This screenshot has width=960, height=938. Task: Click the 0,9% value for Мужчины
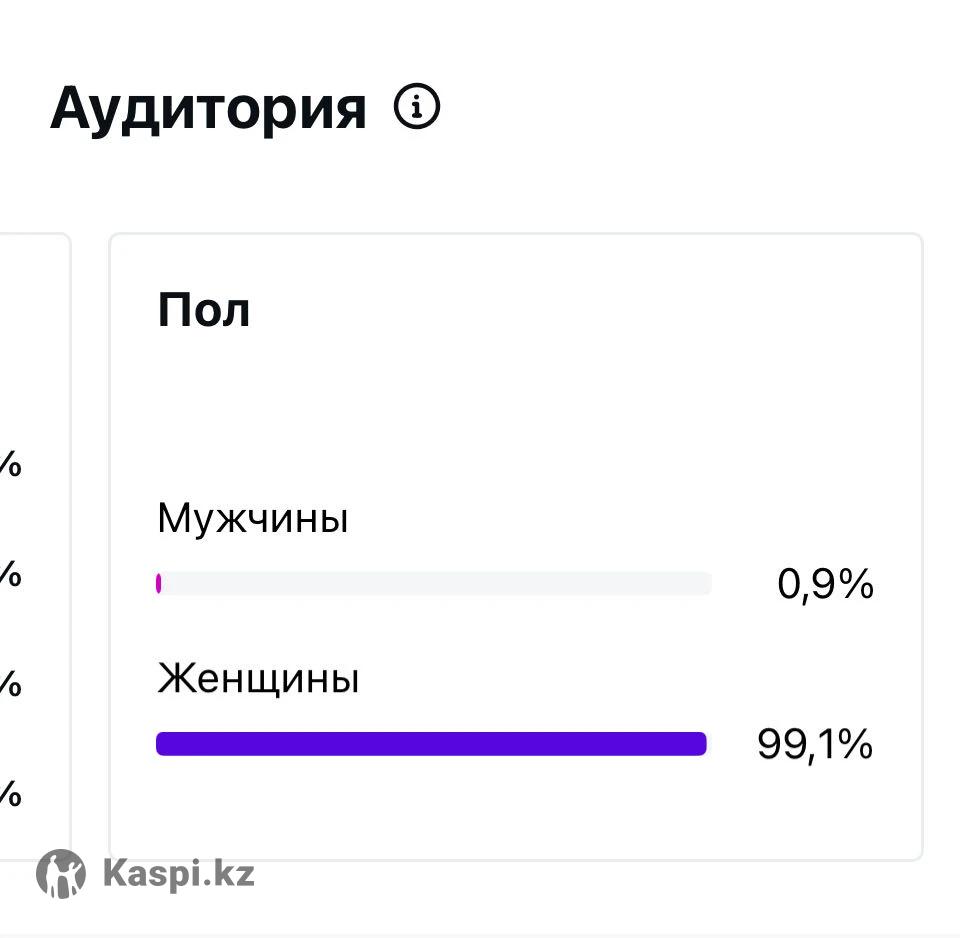pos(825,584)
